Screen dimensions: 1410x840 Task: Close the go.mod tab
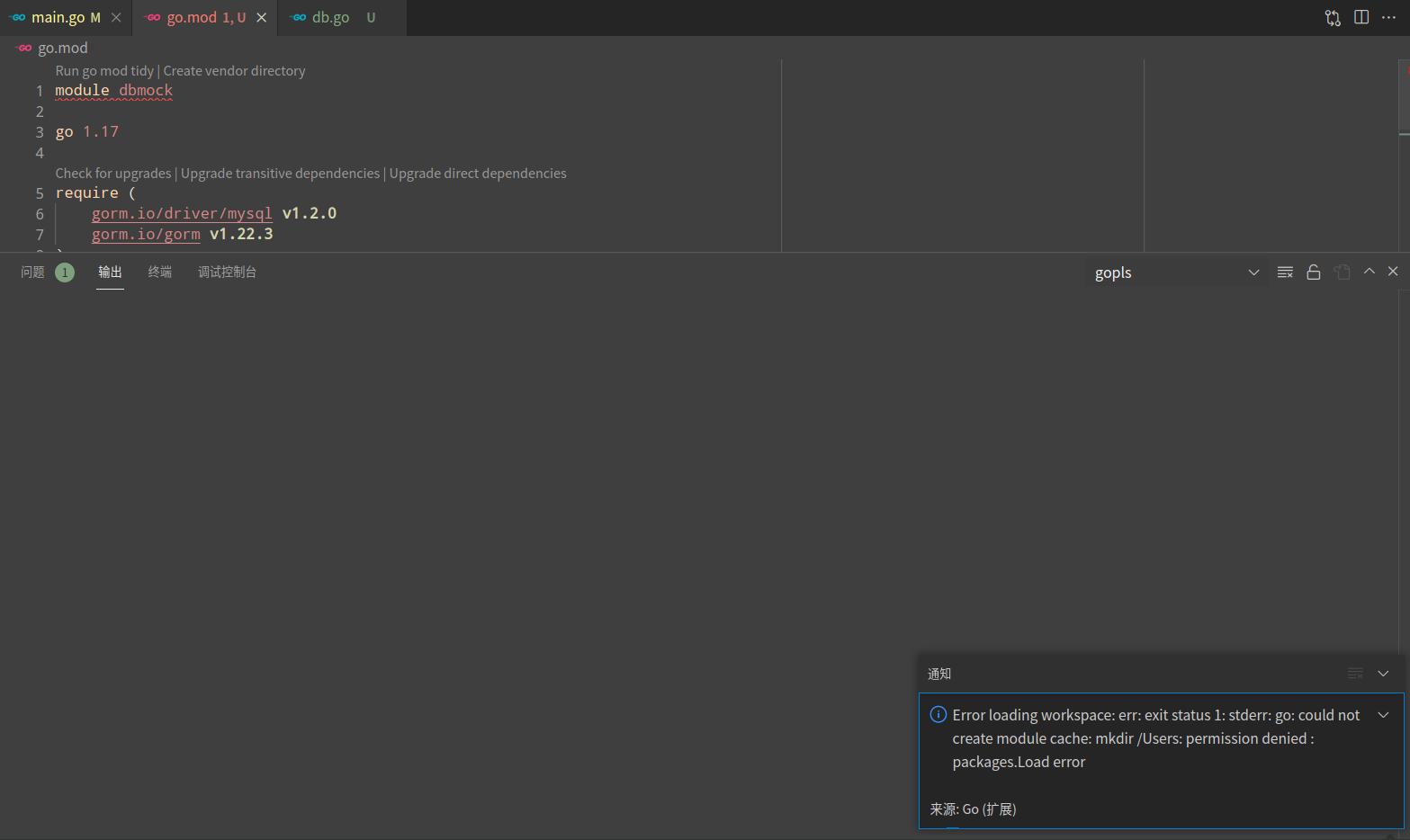pyautogui.click(x=262, y=17)
